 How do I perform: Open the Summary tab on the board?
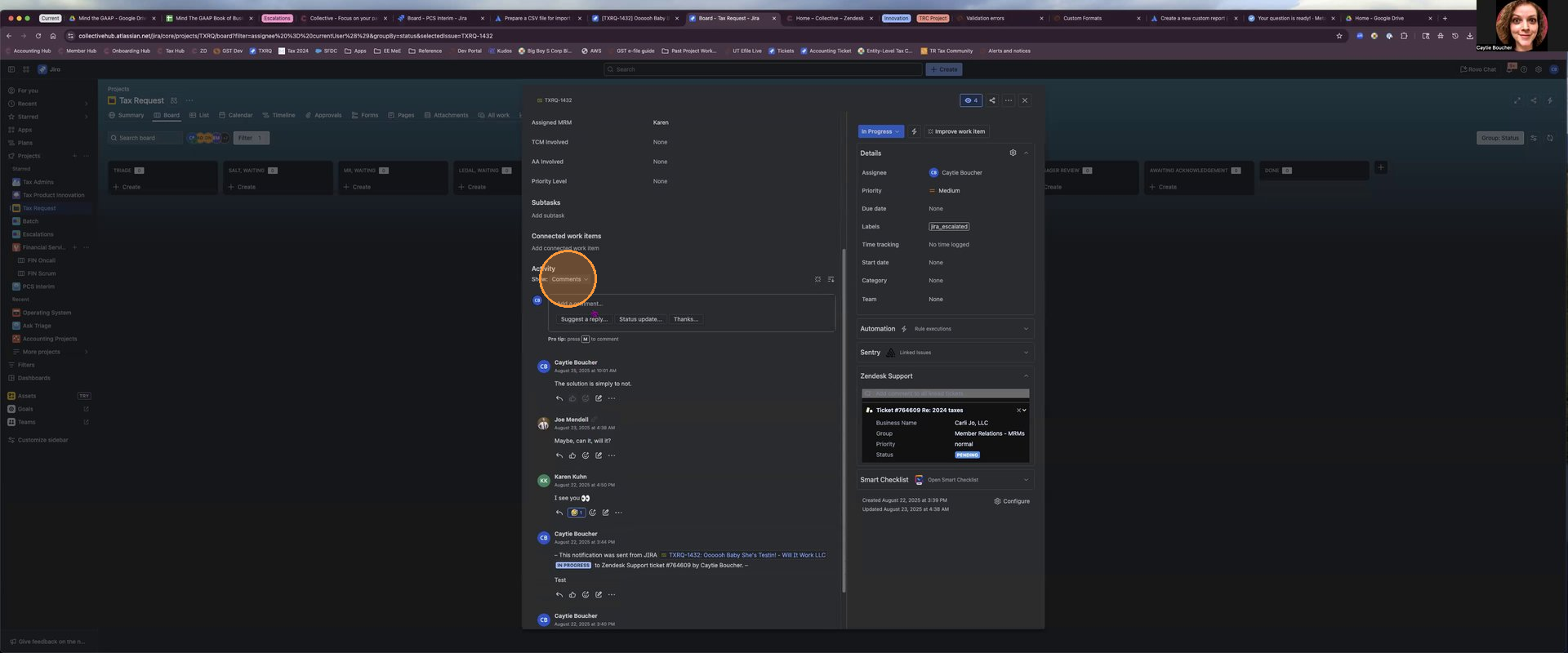tap(126, 115)
